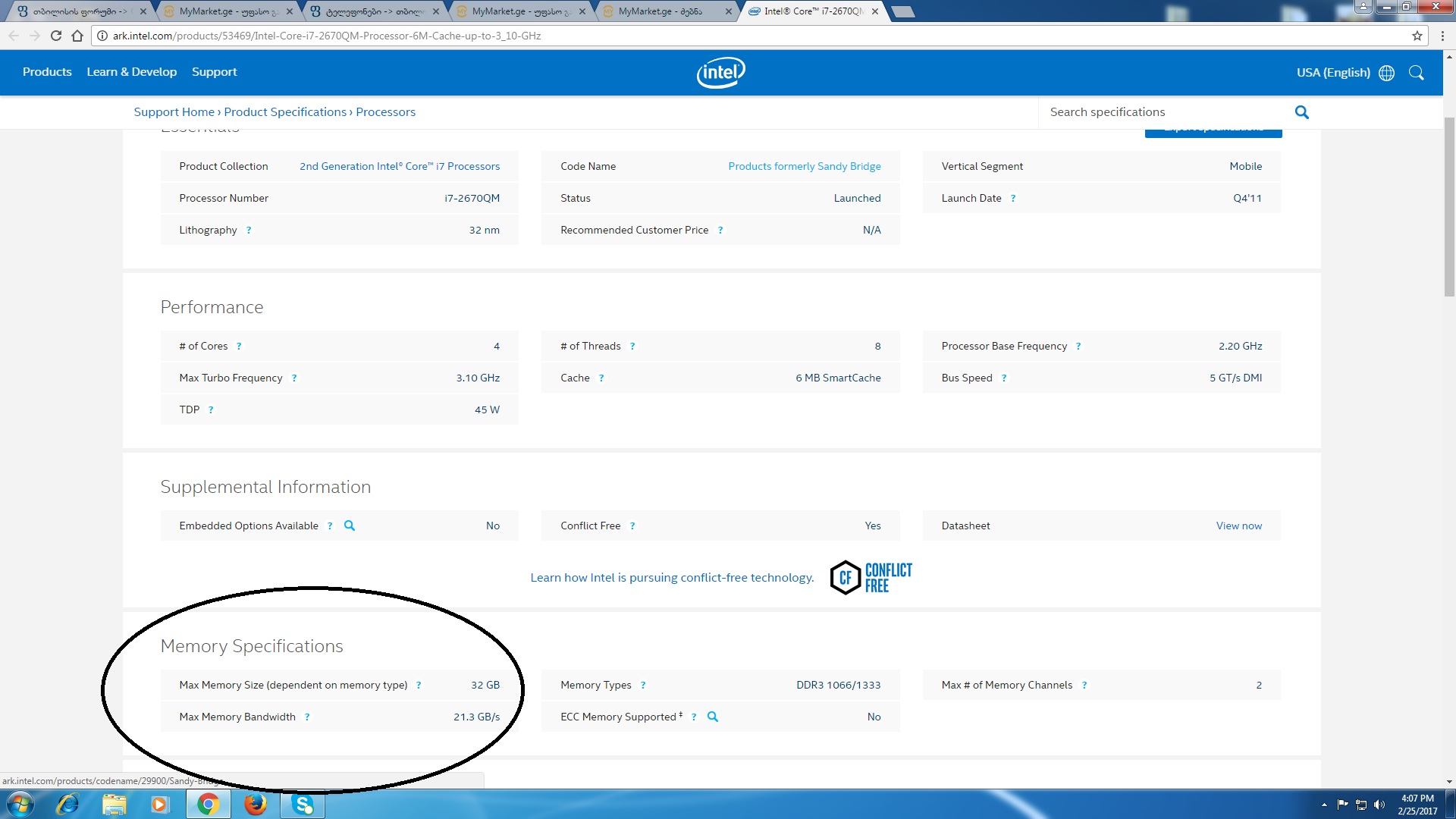Click blue search specifications magnifier icon

[x=1301, y=112]
